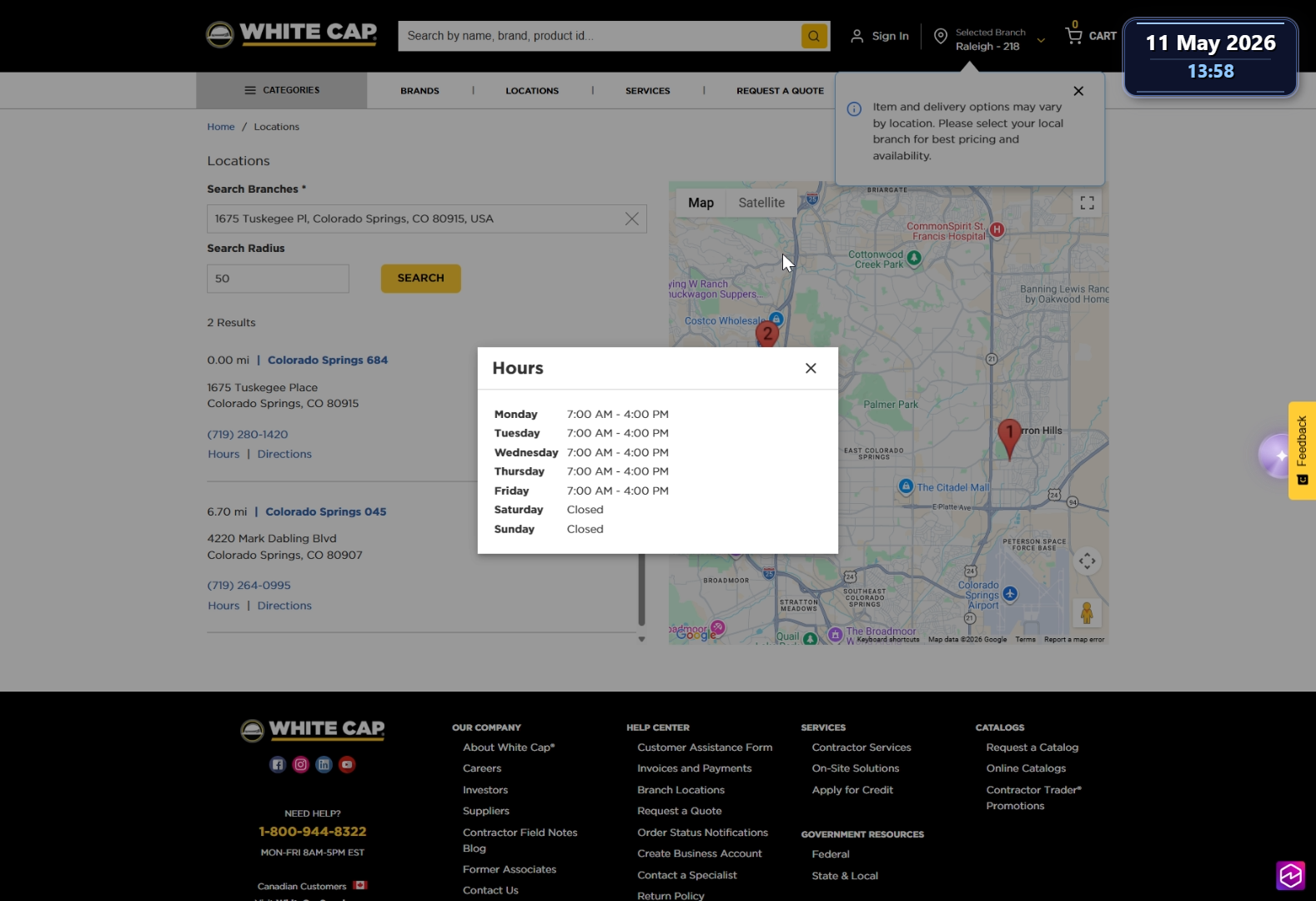The height and width of the screenshot is (901, 1316).
Task: Click the bottom-right purple extension icon
Action: 1291,876
